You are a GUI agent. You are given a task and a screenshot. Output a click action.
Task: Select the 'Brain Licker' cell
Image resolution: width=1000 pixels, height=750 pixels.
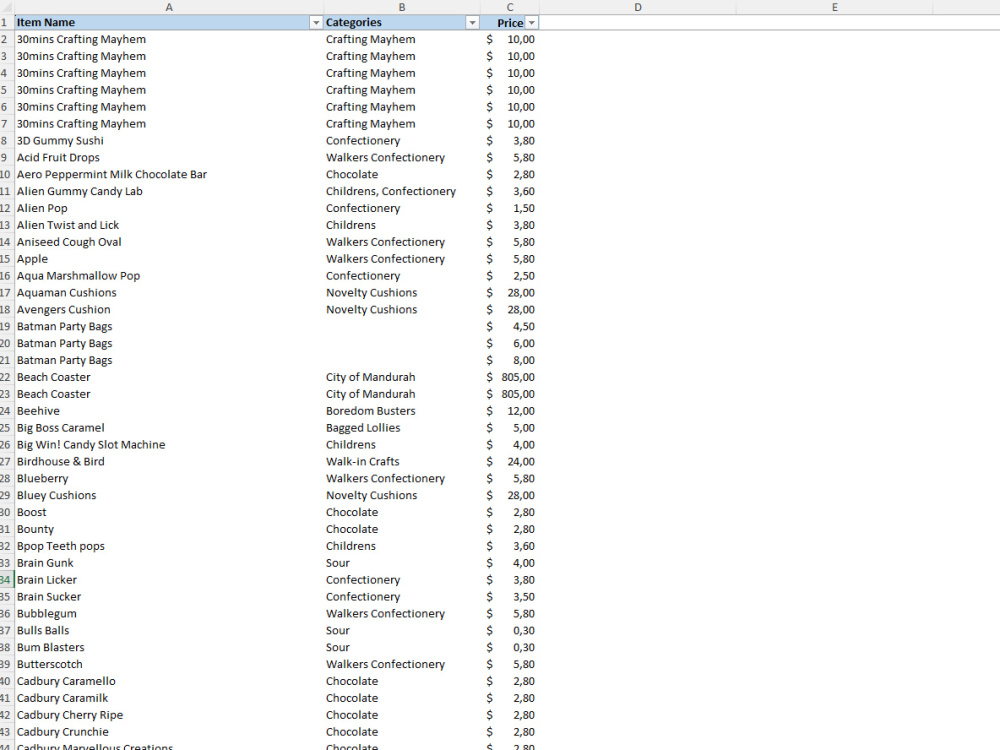[169, 580]
